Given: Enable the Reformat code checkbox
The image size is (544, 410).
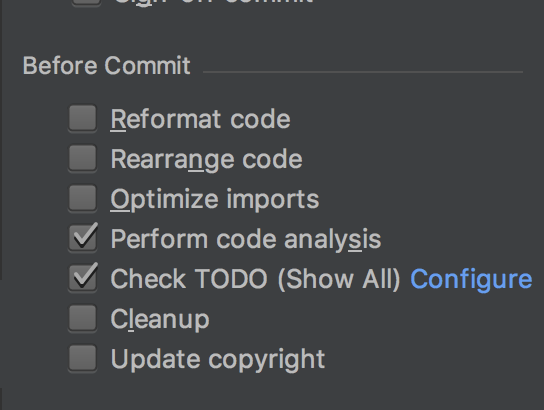Looking at the screenshot, I should coord(83,118).
